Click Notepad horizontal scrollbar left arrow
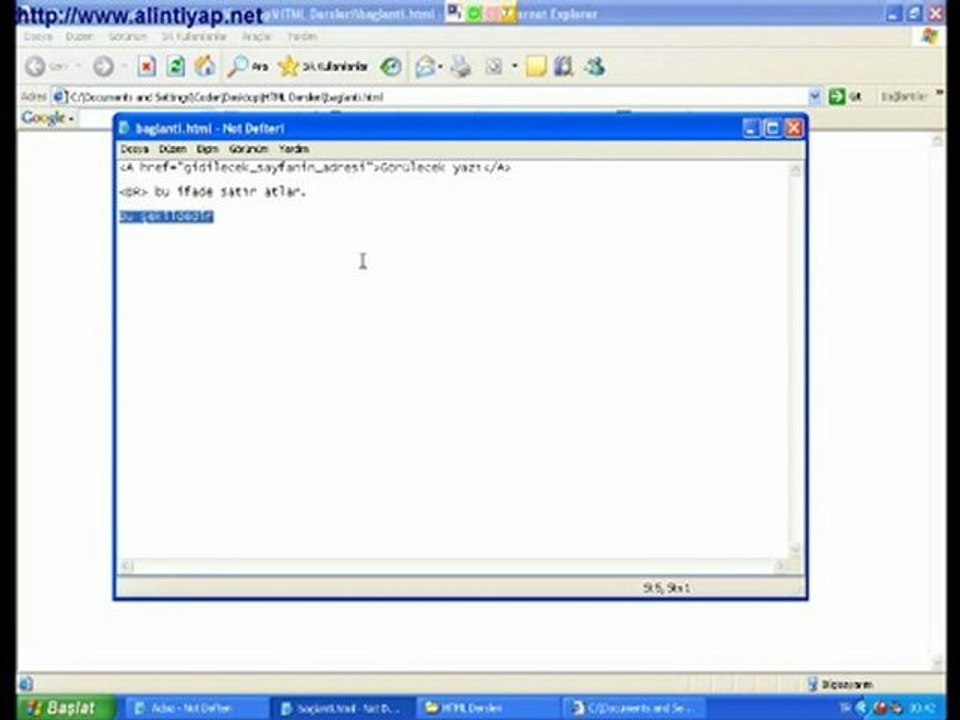This screenshot has height=720, width=960. click(127, 566)
